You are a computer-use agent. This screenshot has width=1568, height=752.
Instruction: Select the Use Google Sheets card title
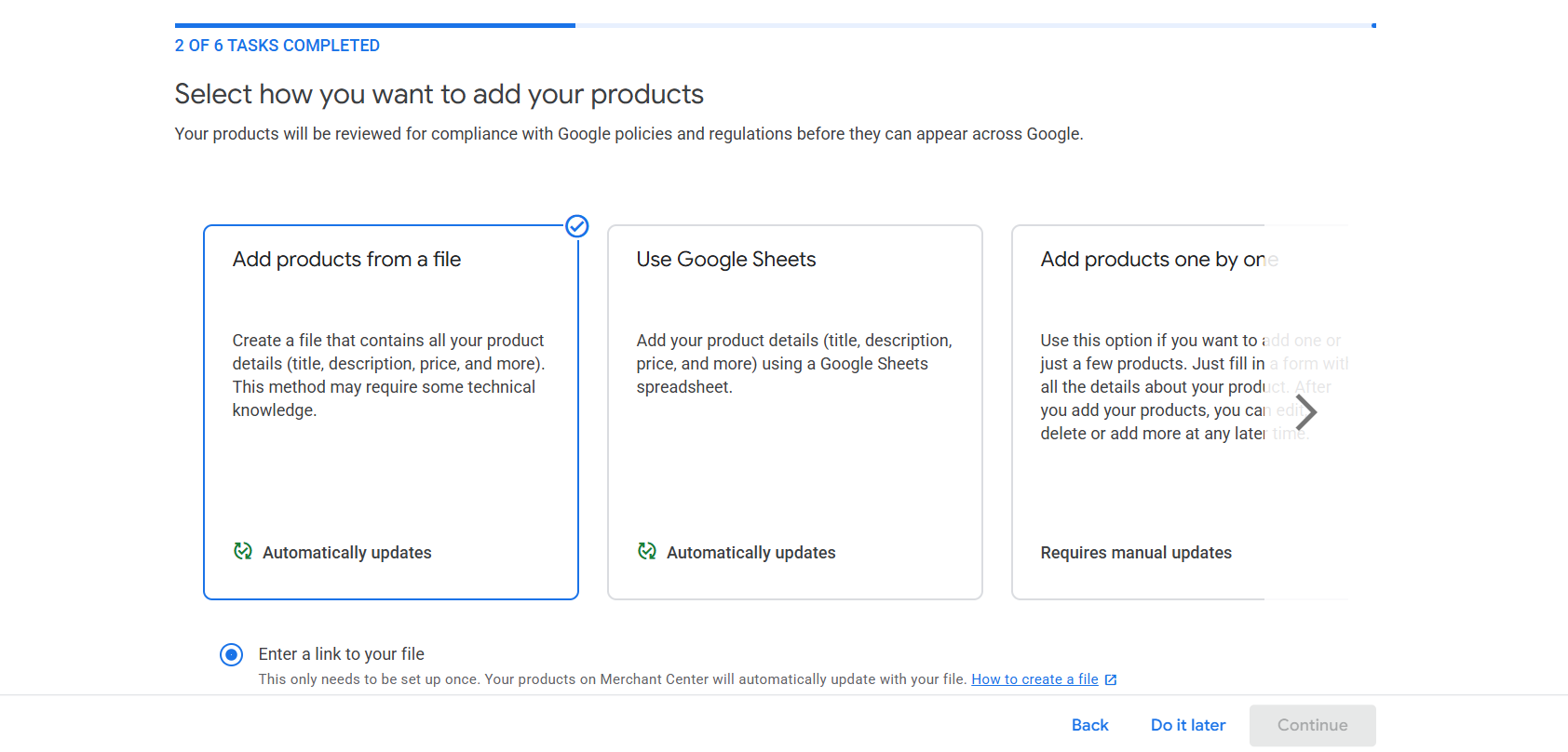(725, 260)
